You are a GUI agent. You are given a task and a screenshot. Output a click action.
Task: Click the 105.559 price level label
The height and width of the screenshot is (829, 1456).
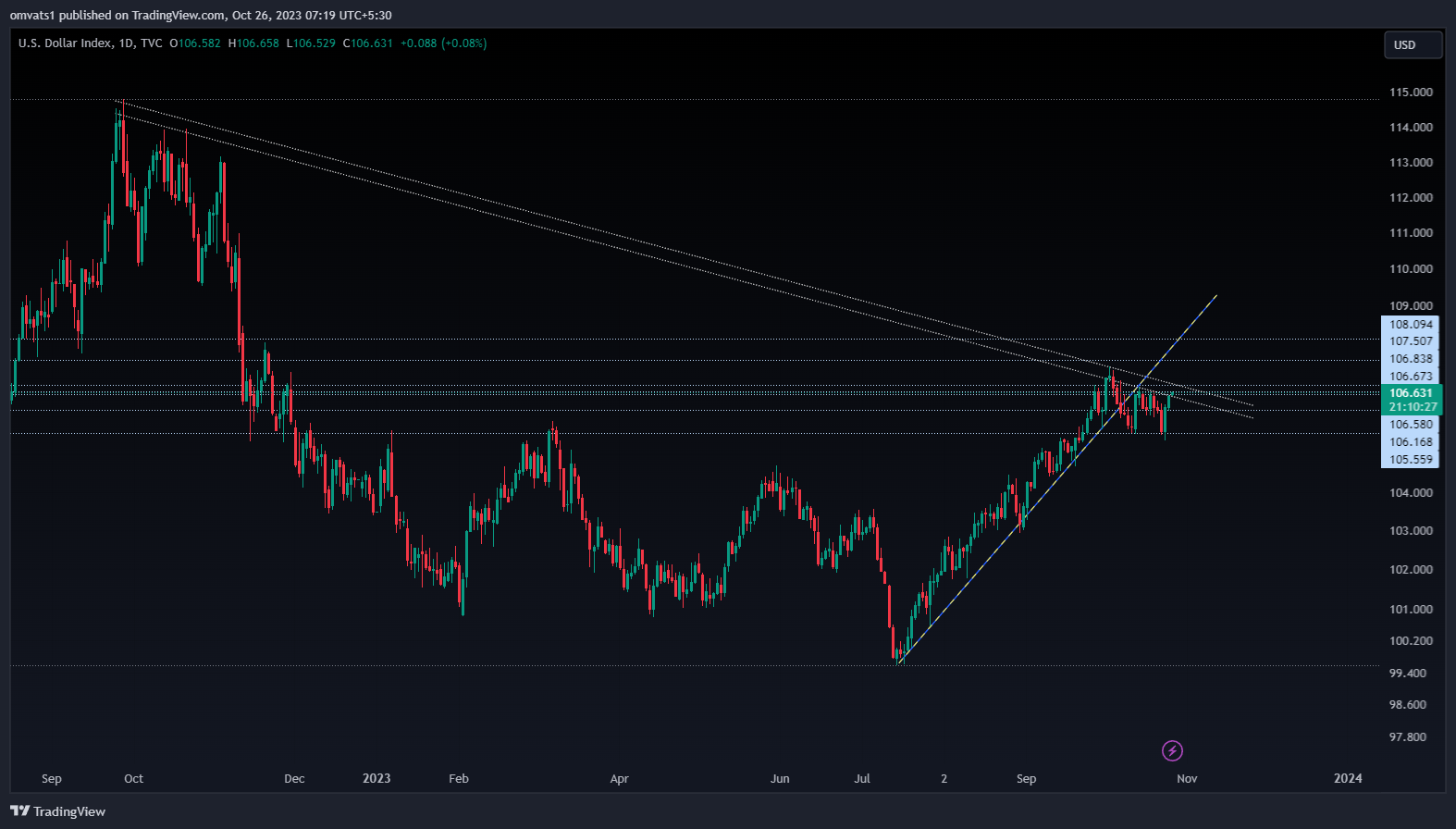1411,460
